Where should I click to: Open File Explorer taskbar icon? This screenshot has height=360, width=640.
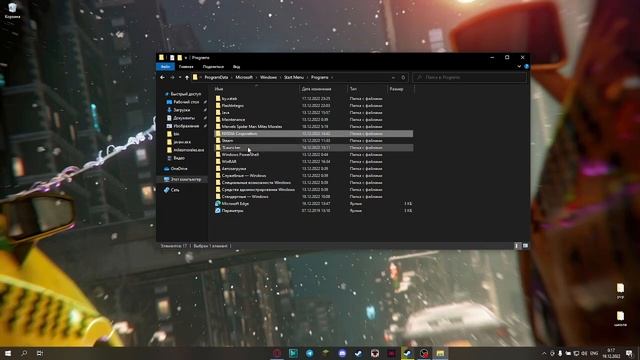[x=440, y=353]
